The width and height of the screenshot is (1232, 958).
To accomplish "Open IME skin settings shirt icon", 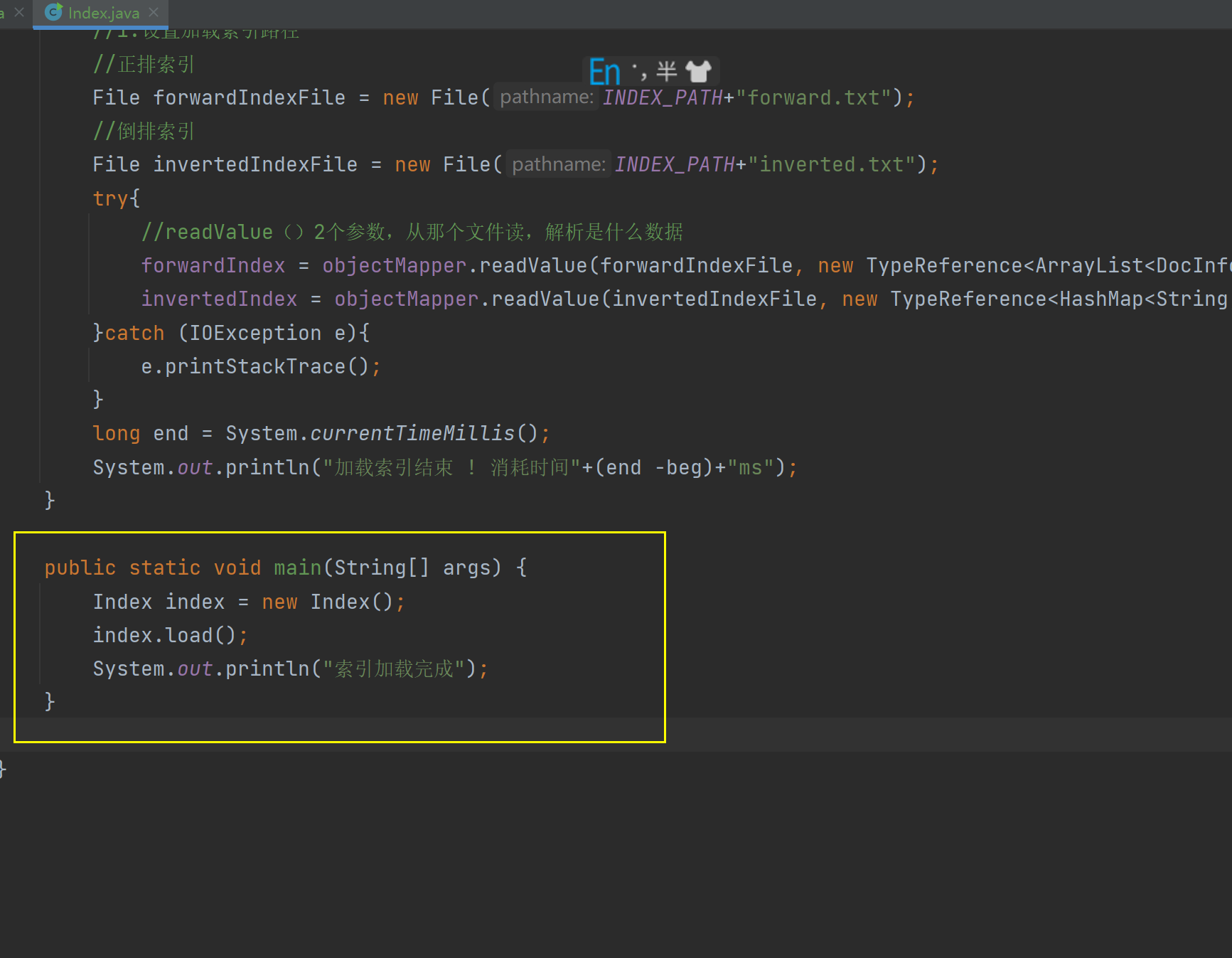I will point(698,72).
